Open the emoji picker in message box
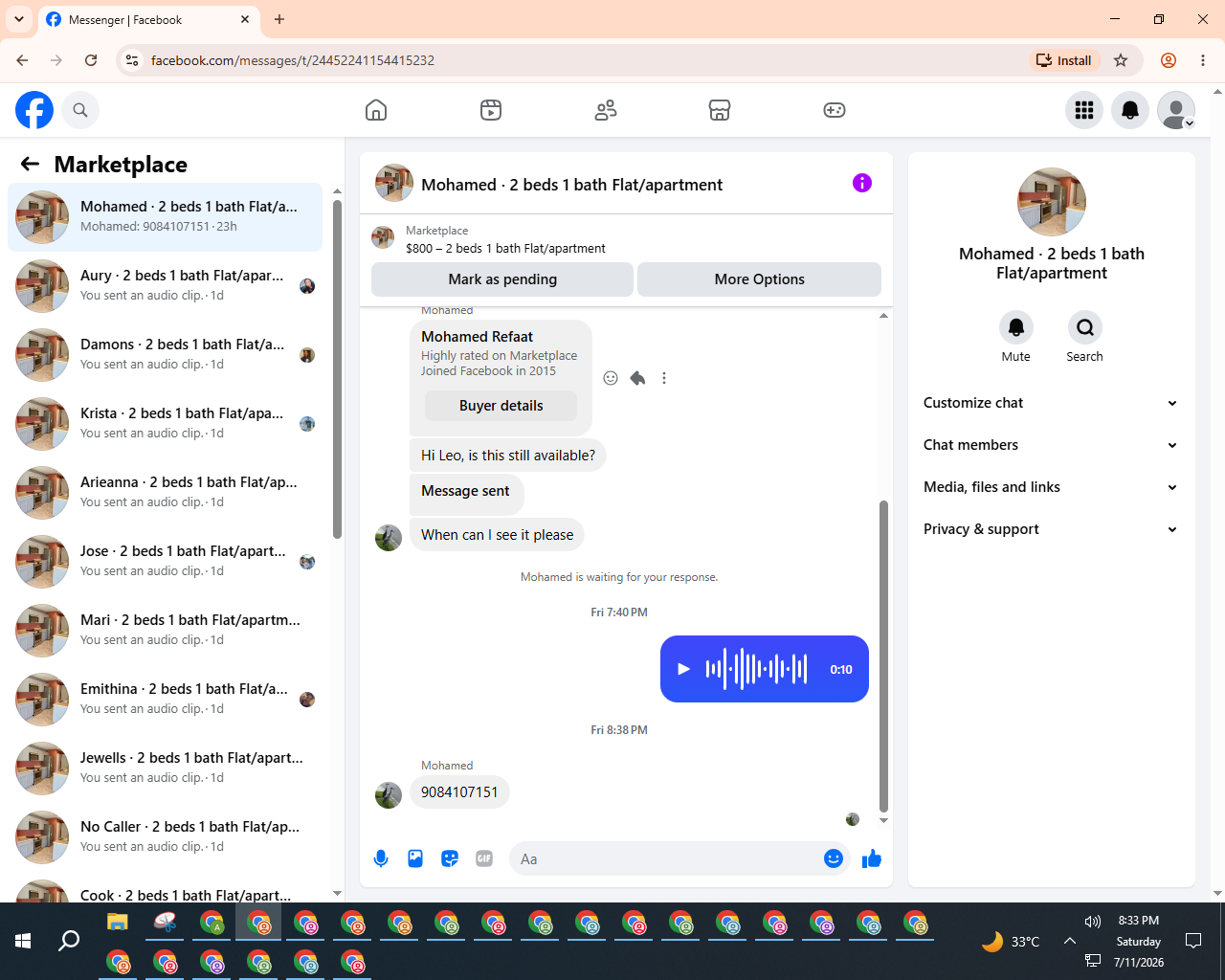This screenshot has height=980, width=1225. point(834,858)
